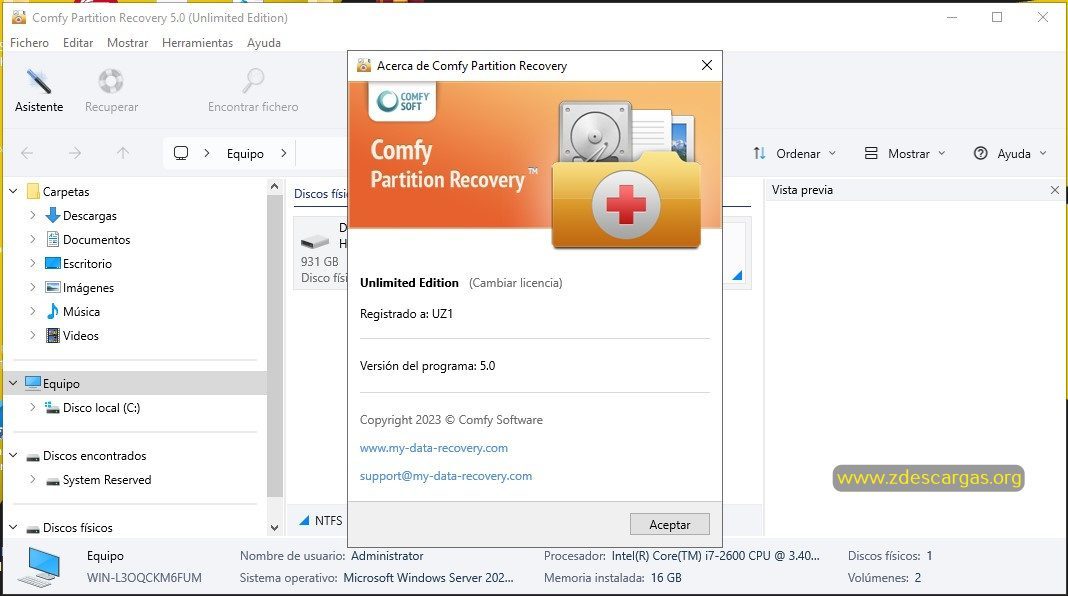Open the Ayuda menu in the menu bar
The image size is (1068, 596).
pyautogui.click(x=264, y=42)
